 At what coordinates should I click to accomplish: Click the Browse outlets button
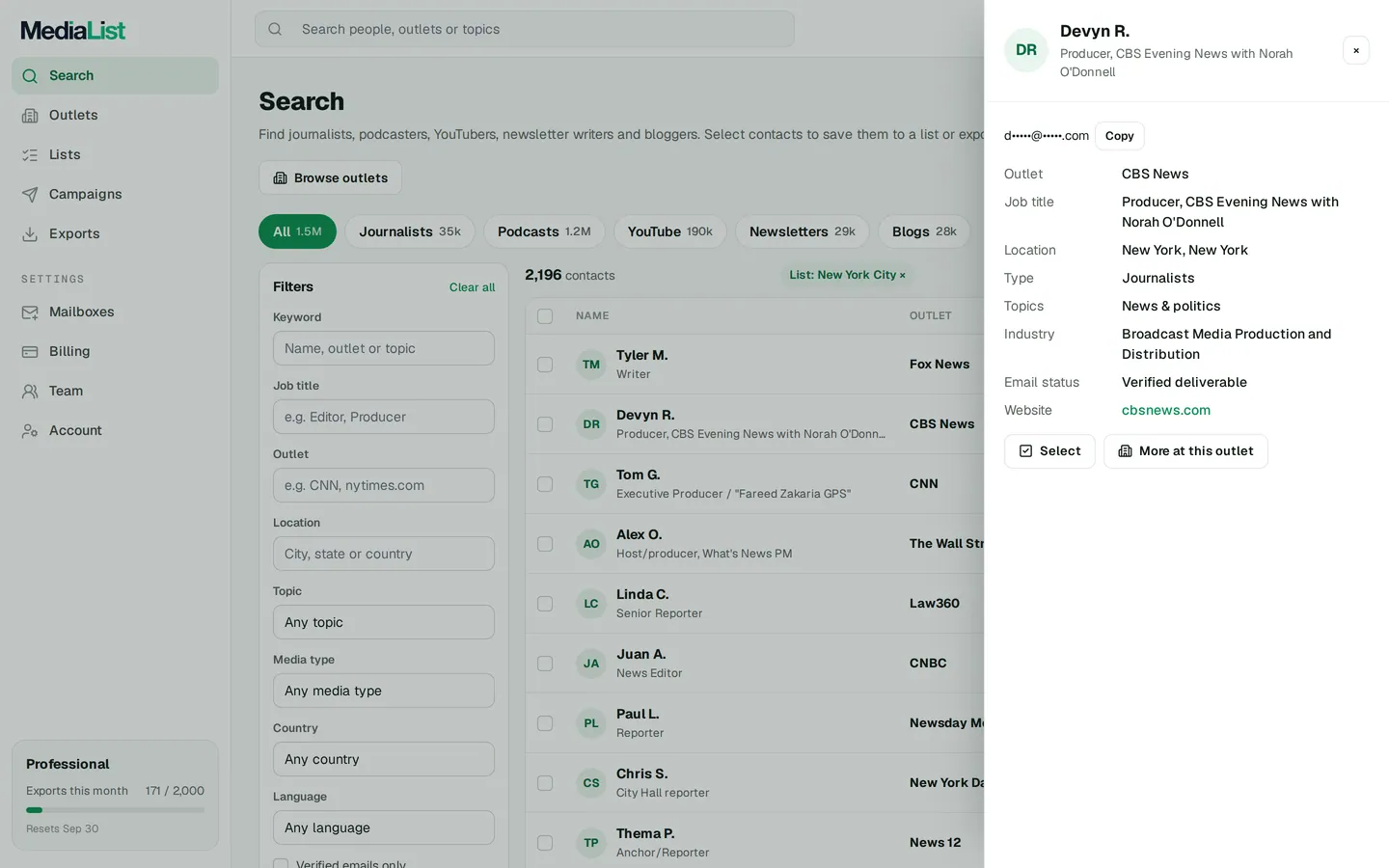pos(330,177)
